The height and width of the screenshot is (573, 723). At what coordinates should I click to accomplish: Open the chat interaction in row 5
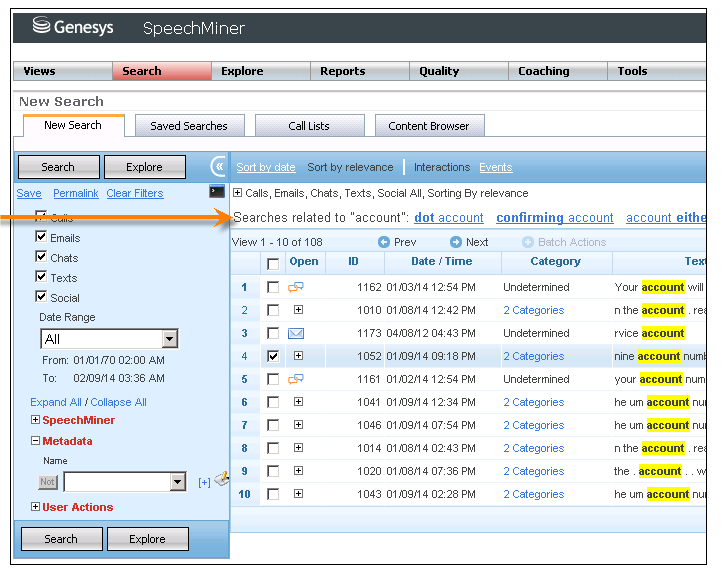[x=296, y=380]
